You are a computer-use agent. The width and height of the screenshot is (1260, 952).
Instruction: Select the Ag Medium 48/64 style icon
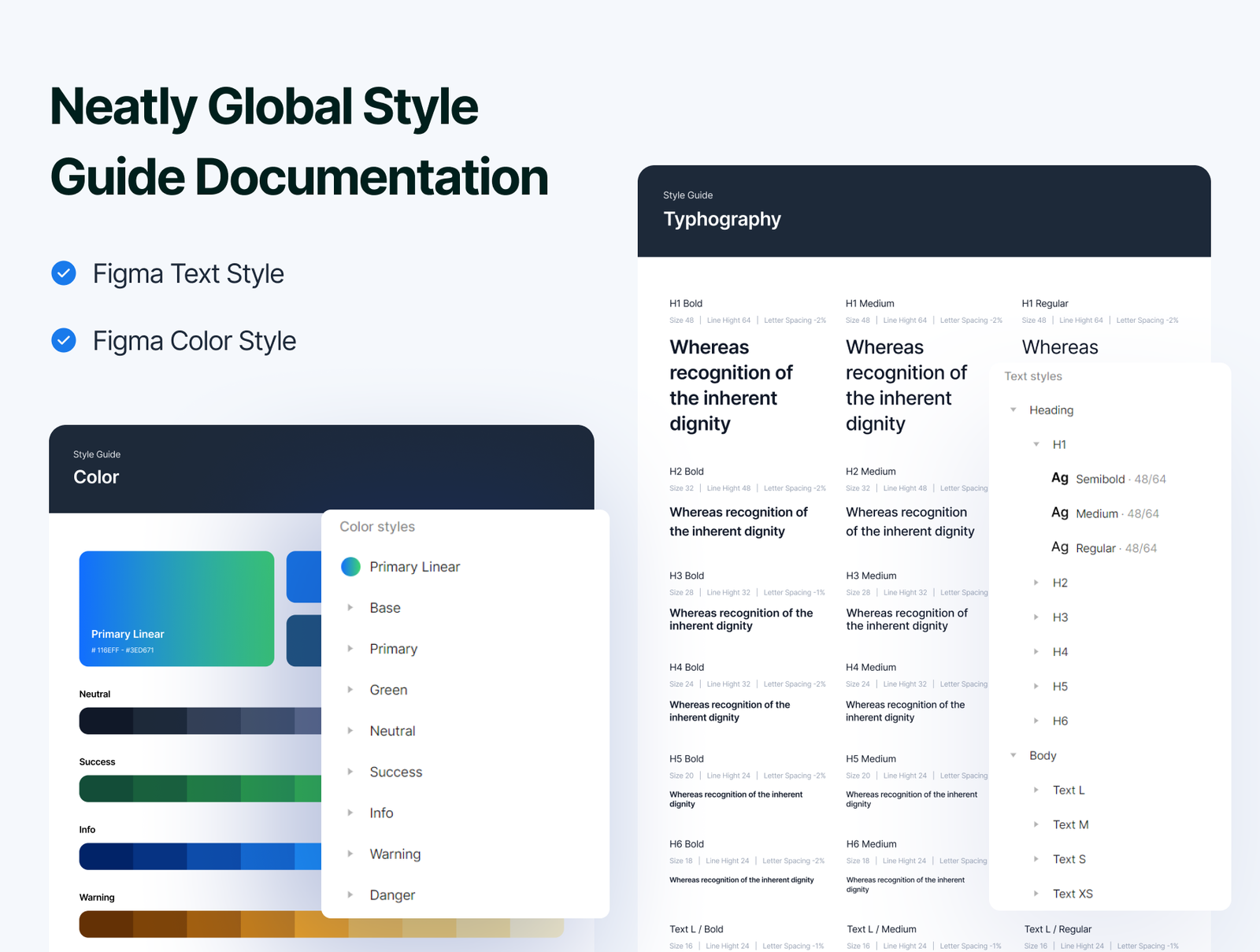click(x=1059, y=513)
